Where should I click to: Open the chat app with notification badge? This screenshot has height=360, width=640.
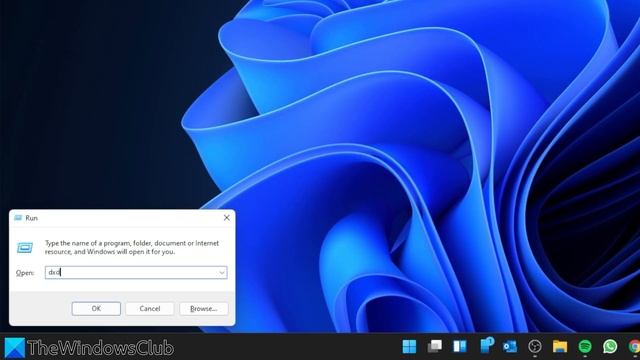(x=487, y=345)
